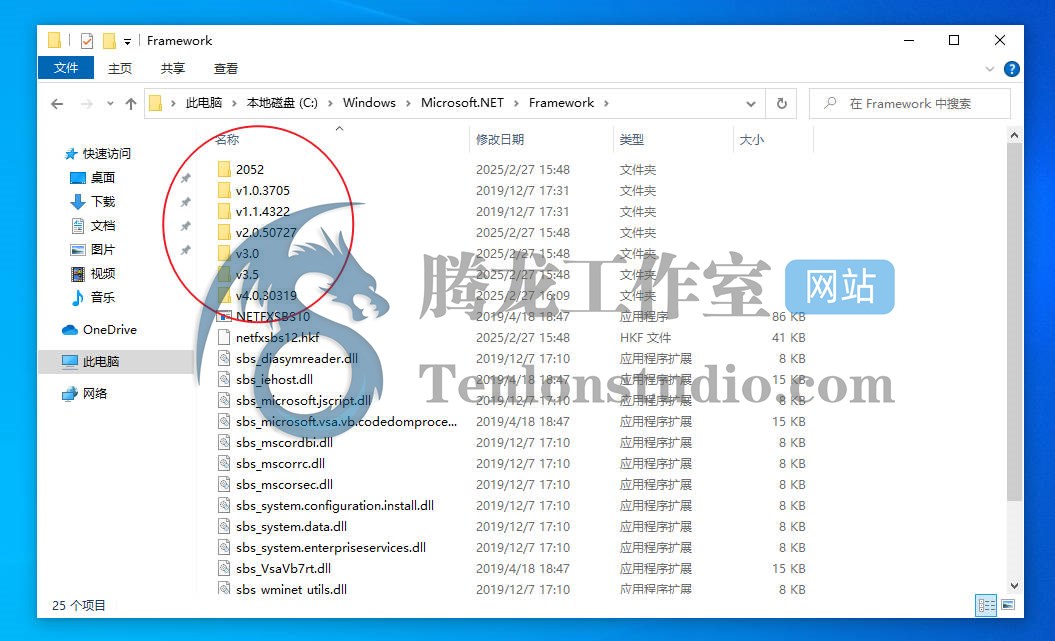
Task: Click 此电脑 in the address breadcrumb
Action: [204, 103]
